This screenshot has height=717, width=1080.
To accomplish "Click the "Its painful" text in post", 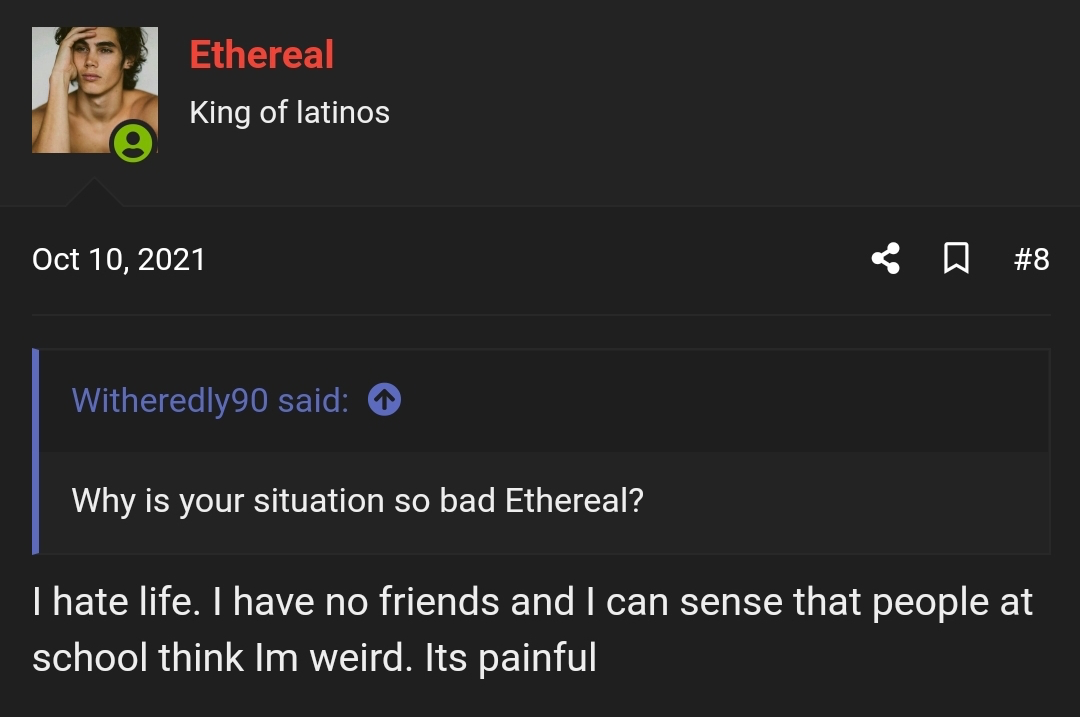I will [511, 658].
